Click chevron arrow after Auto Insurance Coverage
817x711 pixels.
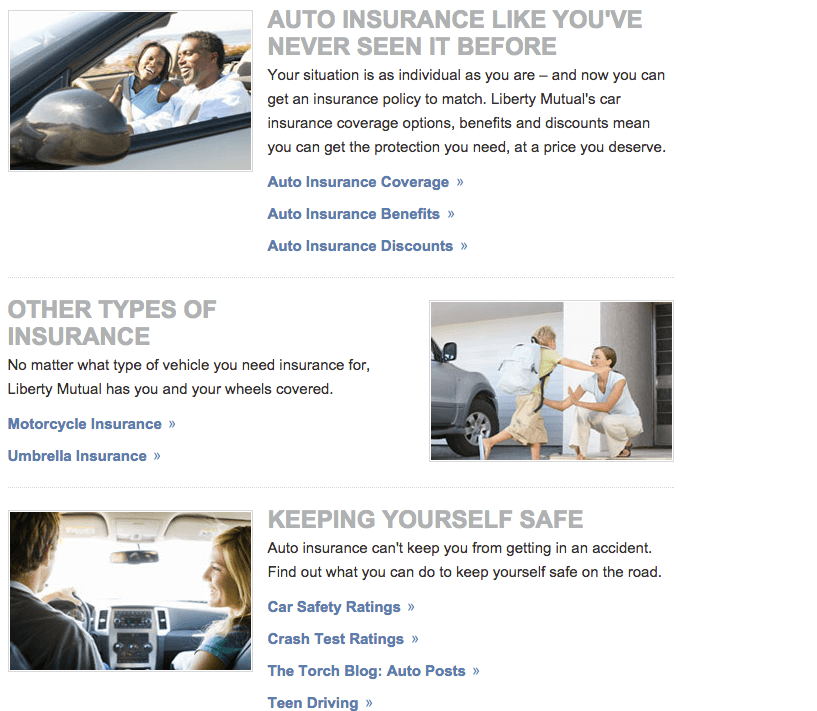point(460,182)
